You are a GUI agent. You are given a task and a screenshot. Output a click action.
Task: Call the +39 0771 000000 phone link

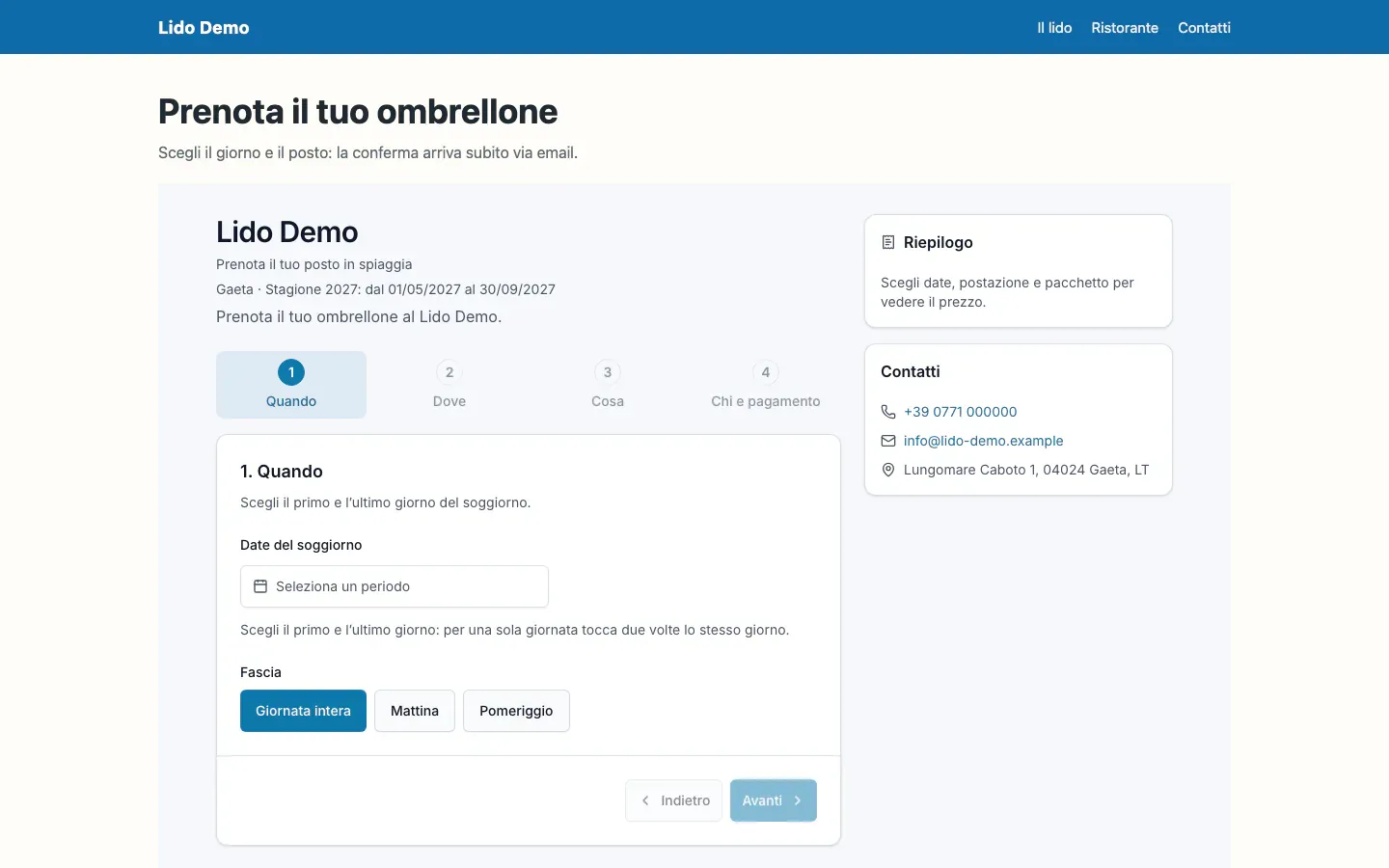(961, 412)
